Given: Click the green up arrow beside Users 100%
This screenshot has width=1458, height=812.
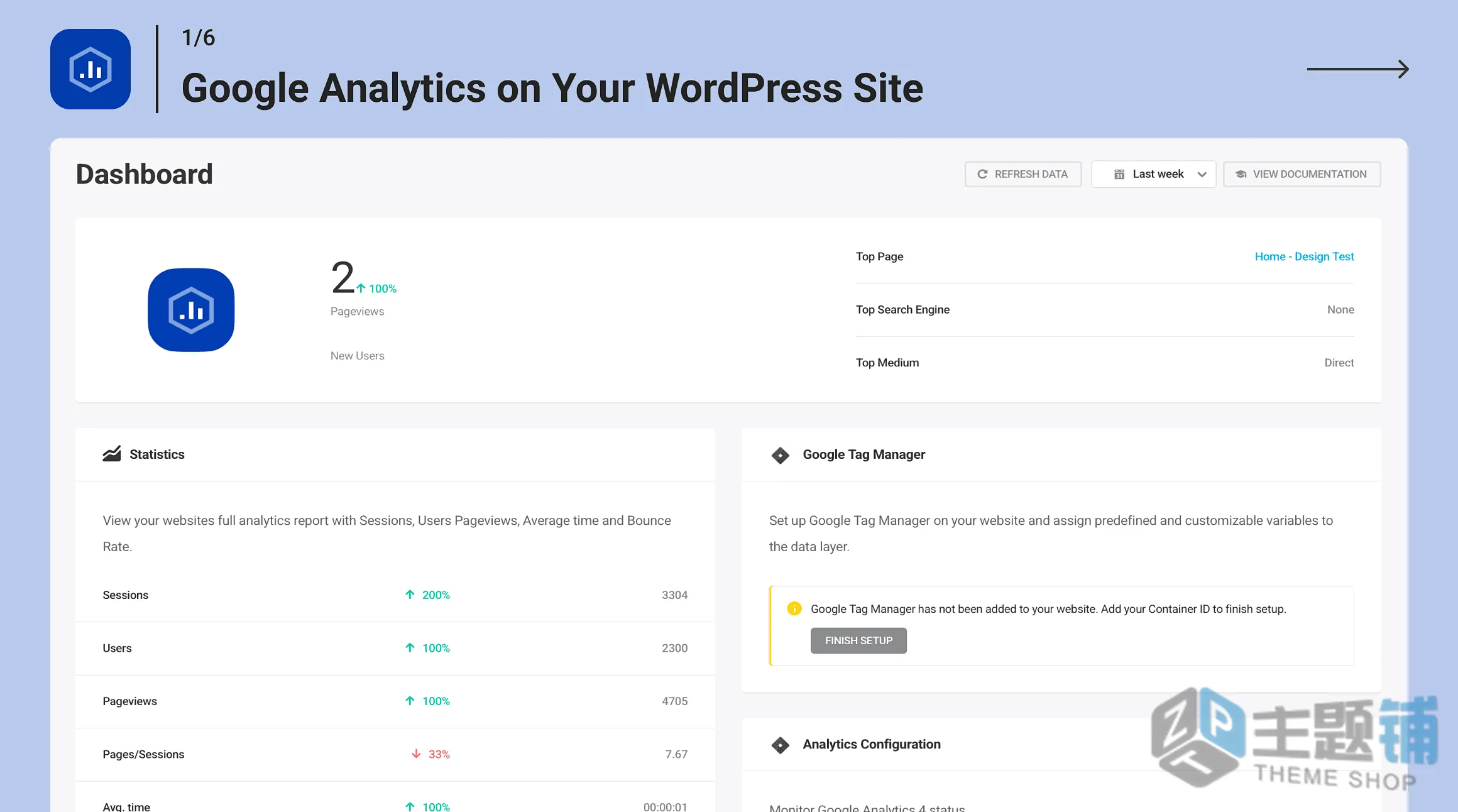Looking at the screenshot, I should point(410,647).
